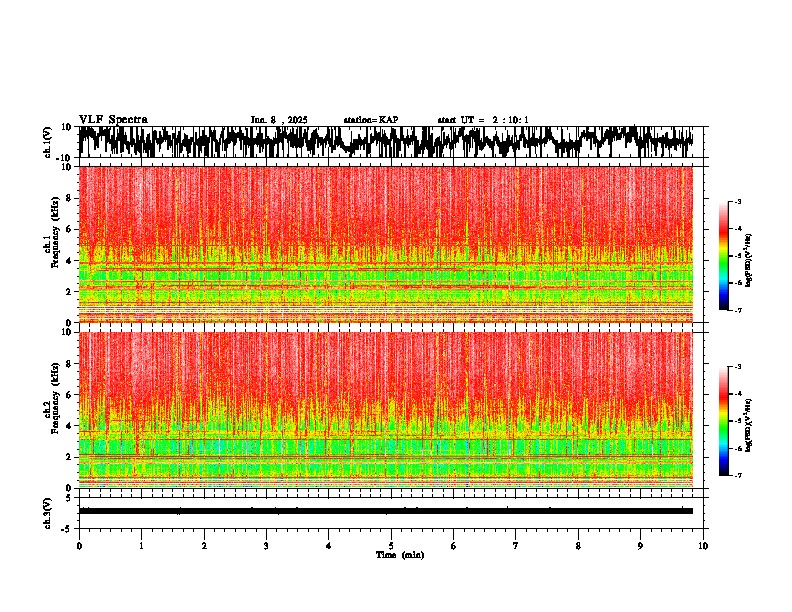Click time axis tick label "10" at right end

(703, 546)
